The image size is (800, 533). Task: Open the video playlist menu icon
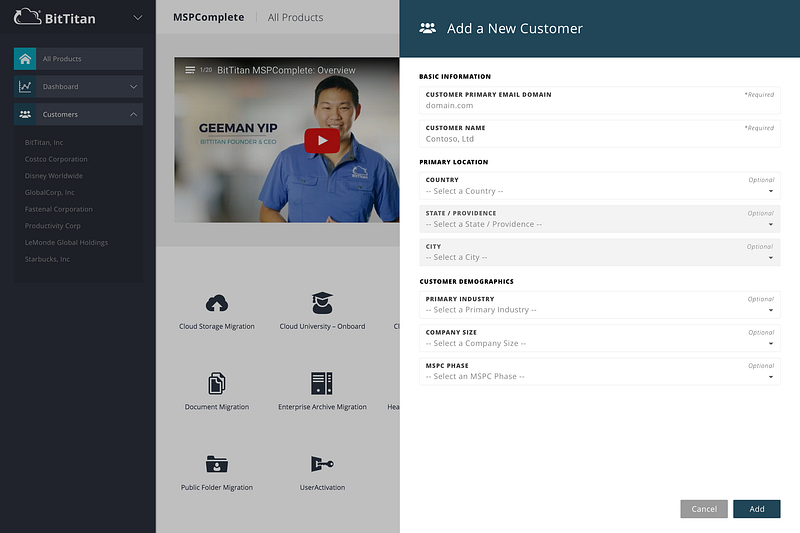[x=190, y=70]
